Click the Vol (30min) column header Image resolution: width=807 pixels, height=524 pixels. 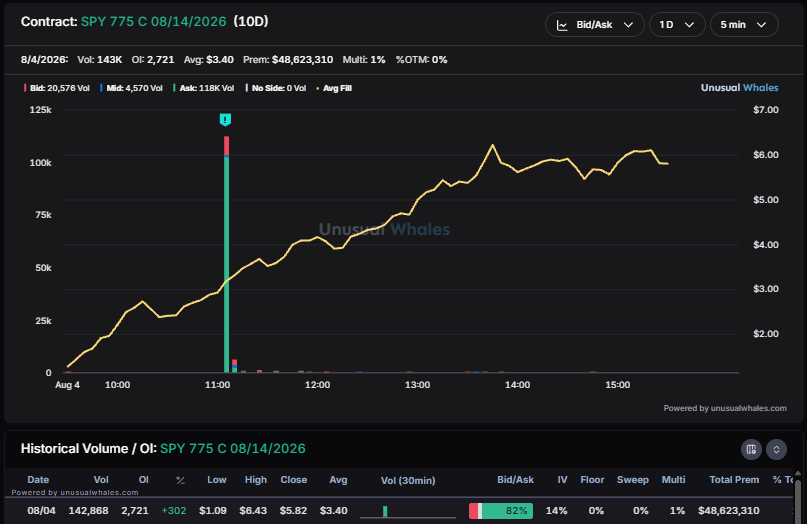(408, 480)
